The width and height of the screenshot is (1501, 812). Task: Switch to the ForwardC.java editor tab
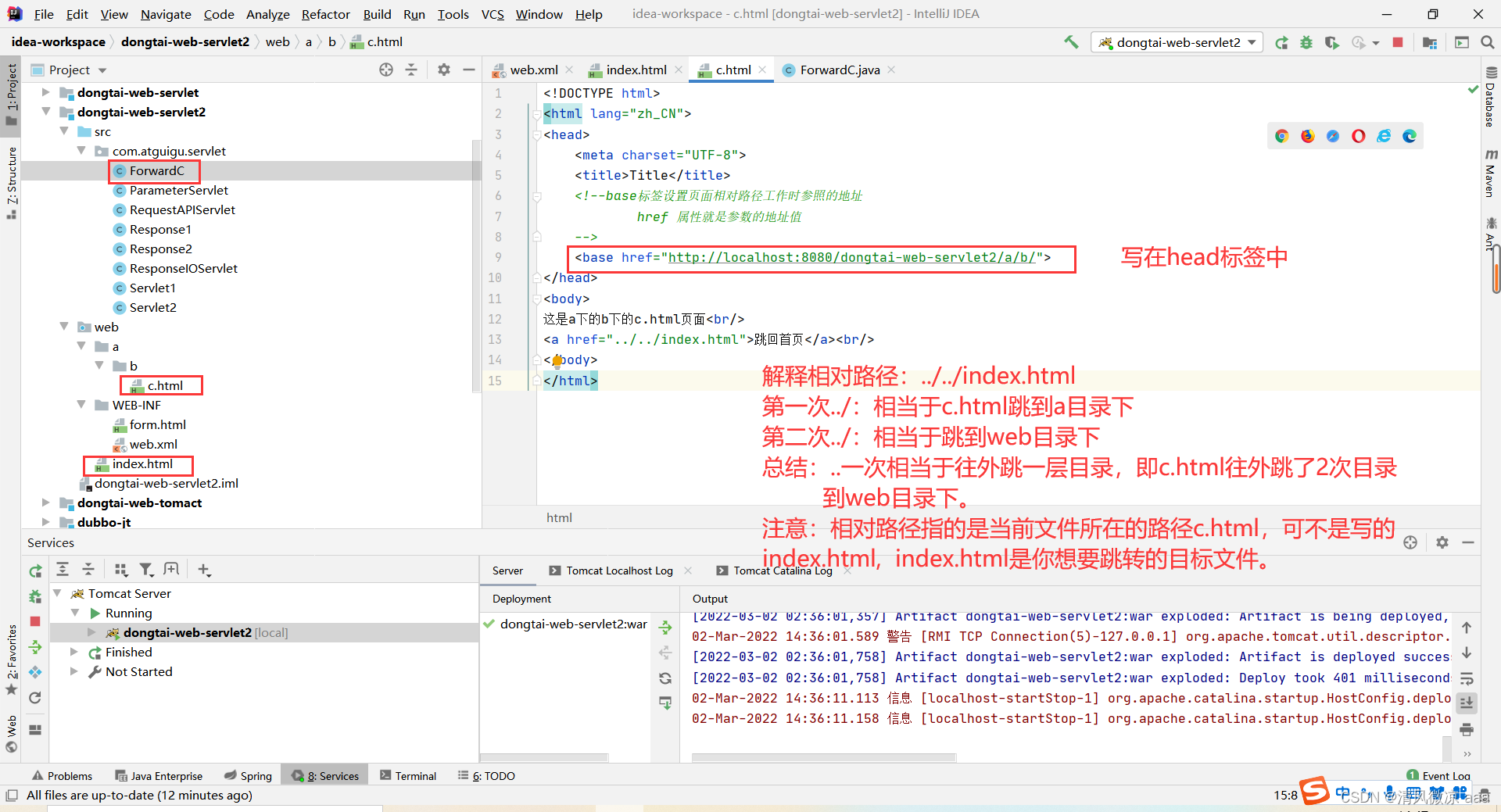[x=840, y=70]
